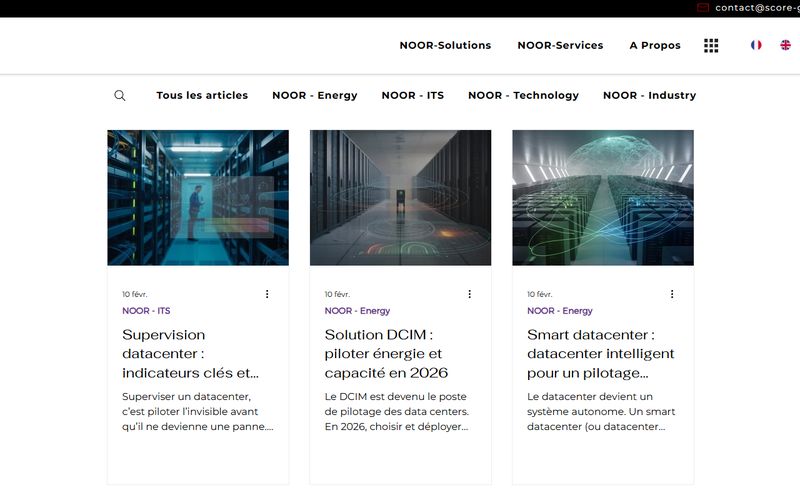Image resolution: width=800 pixels, height=500 pixels.
Task: Filter posts by NOOR - ITS tab
Action: pos(413,95)
